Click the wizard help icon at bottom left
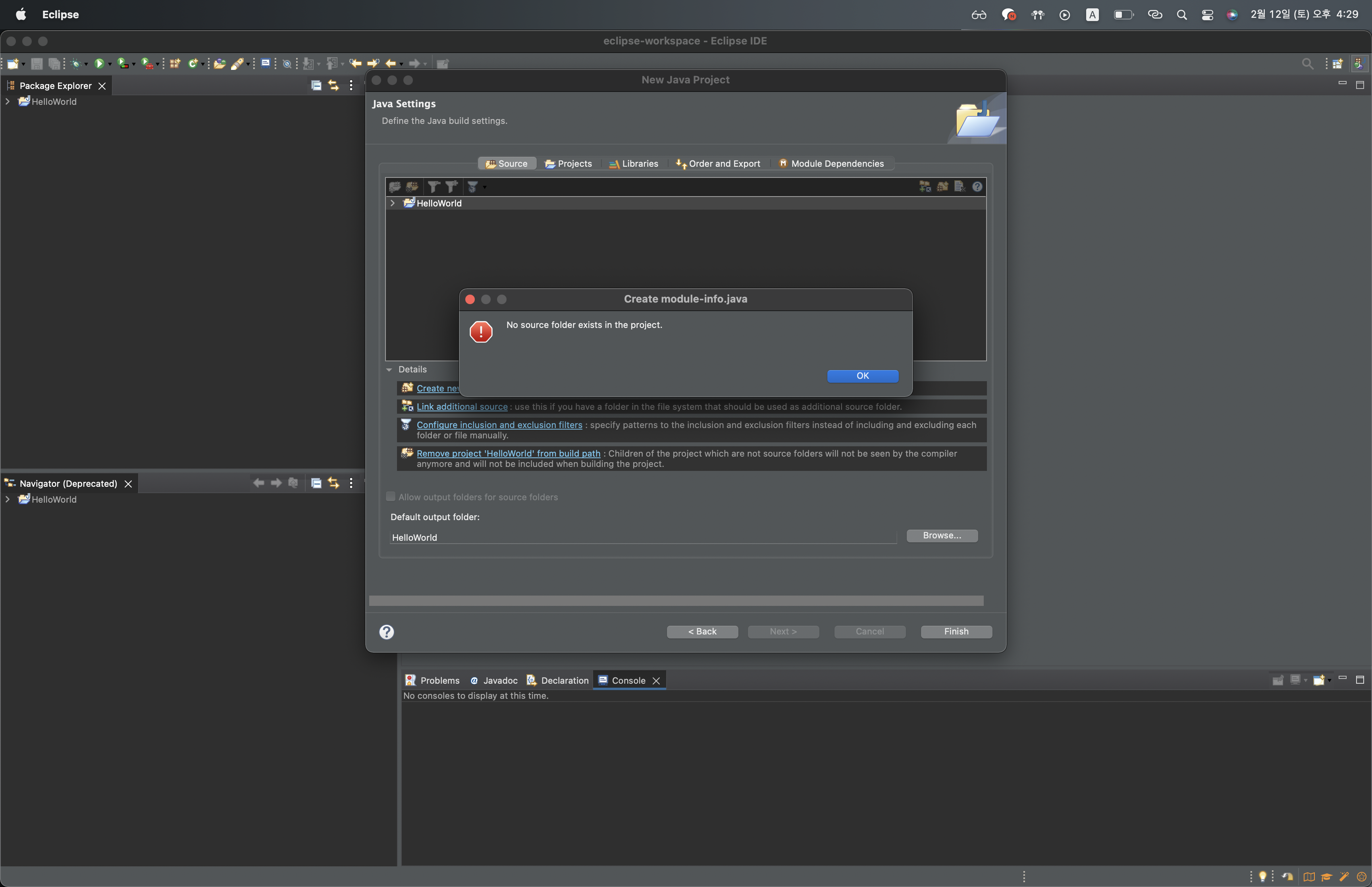 [x=386, y=632]
